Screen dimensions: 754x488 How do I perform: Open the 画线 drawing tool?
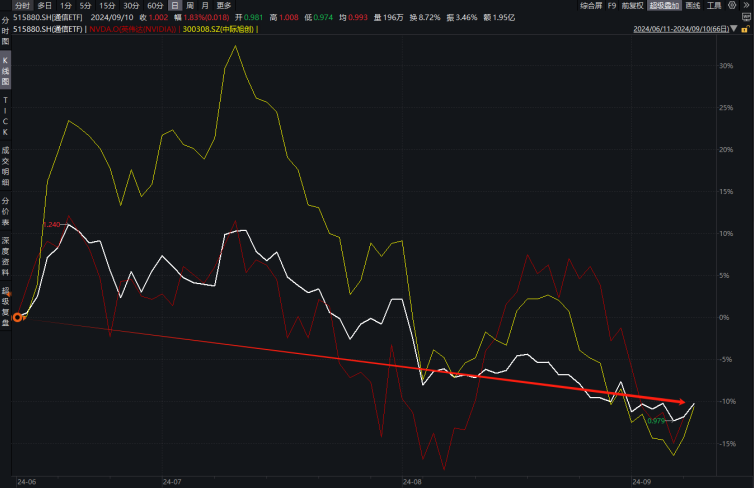coord(692,6)
